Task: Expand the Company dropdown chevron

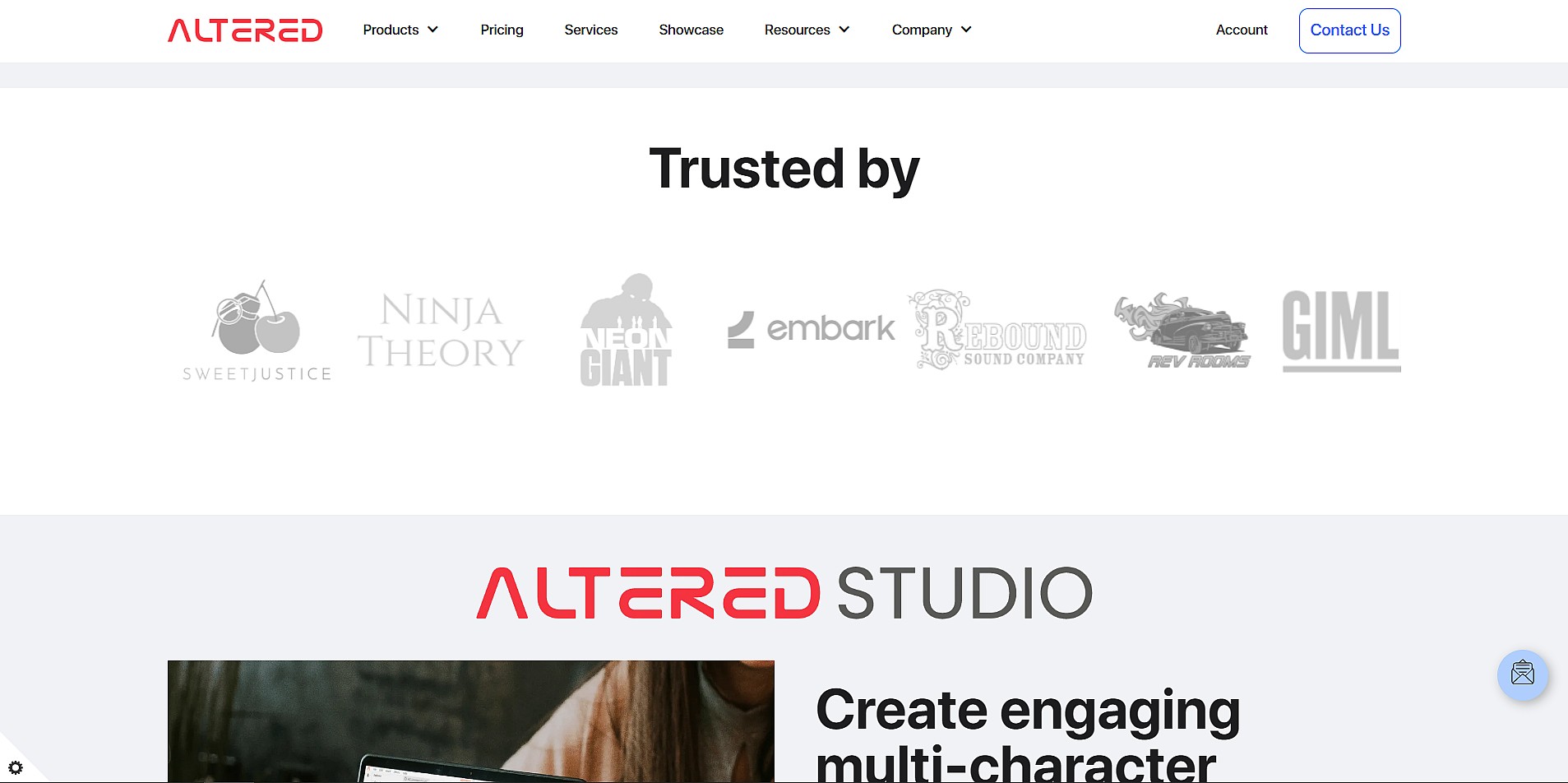Action: [x=966, y=30]
